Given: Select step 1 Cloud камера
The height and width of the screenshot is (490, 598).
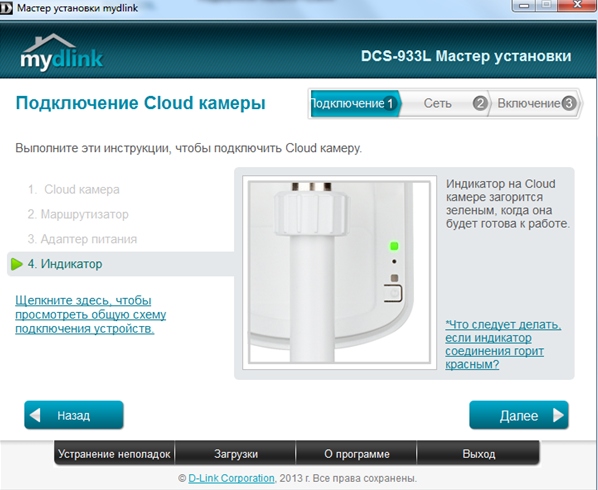Looking at the screenshot, I should [74, 190].
